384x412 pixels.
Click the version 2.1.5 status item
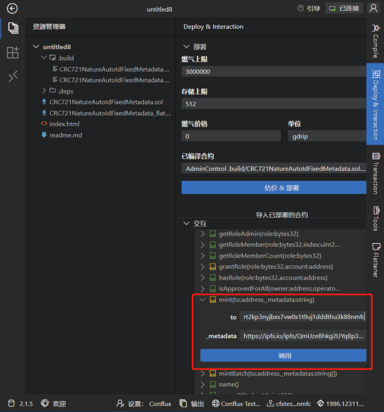pos(21,404)
